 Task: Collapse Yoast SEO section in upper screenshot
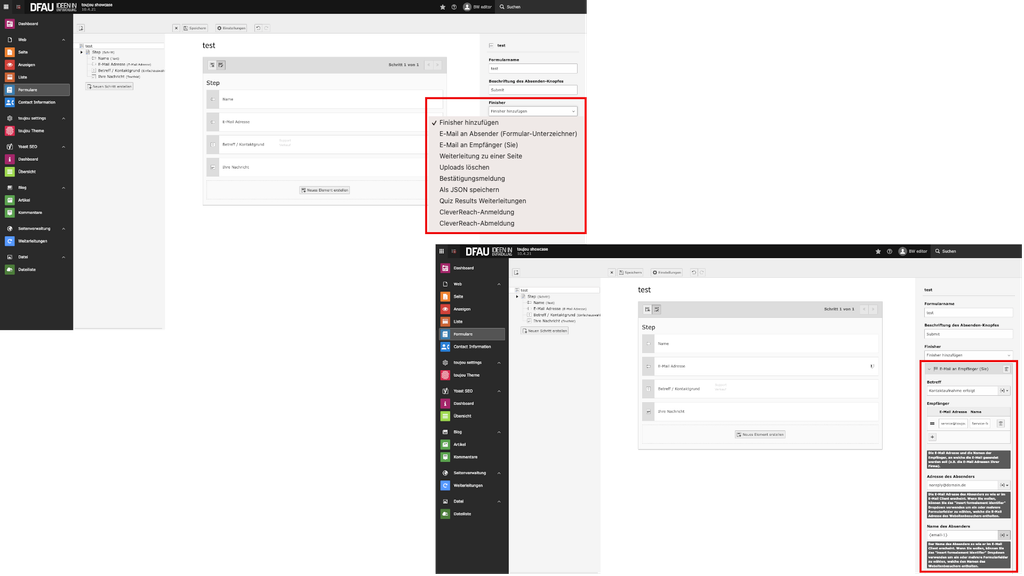pos(63,147)
